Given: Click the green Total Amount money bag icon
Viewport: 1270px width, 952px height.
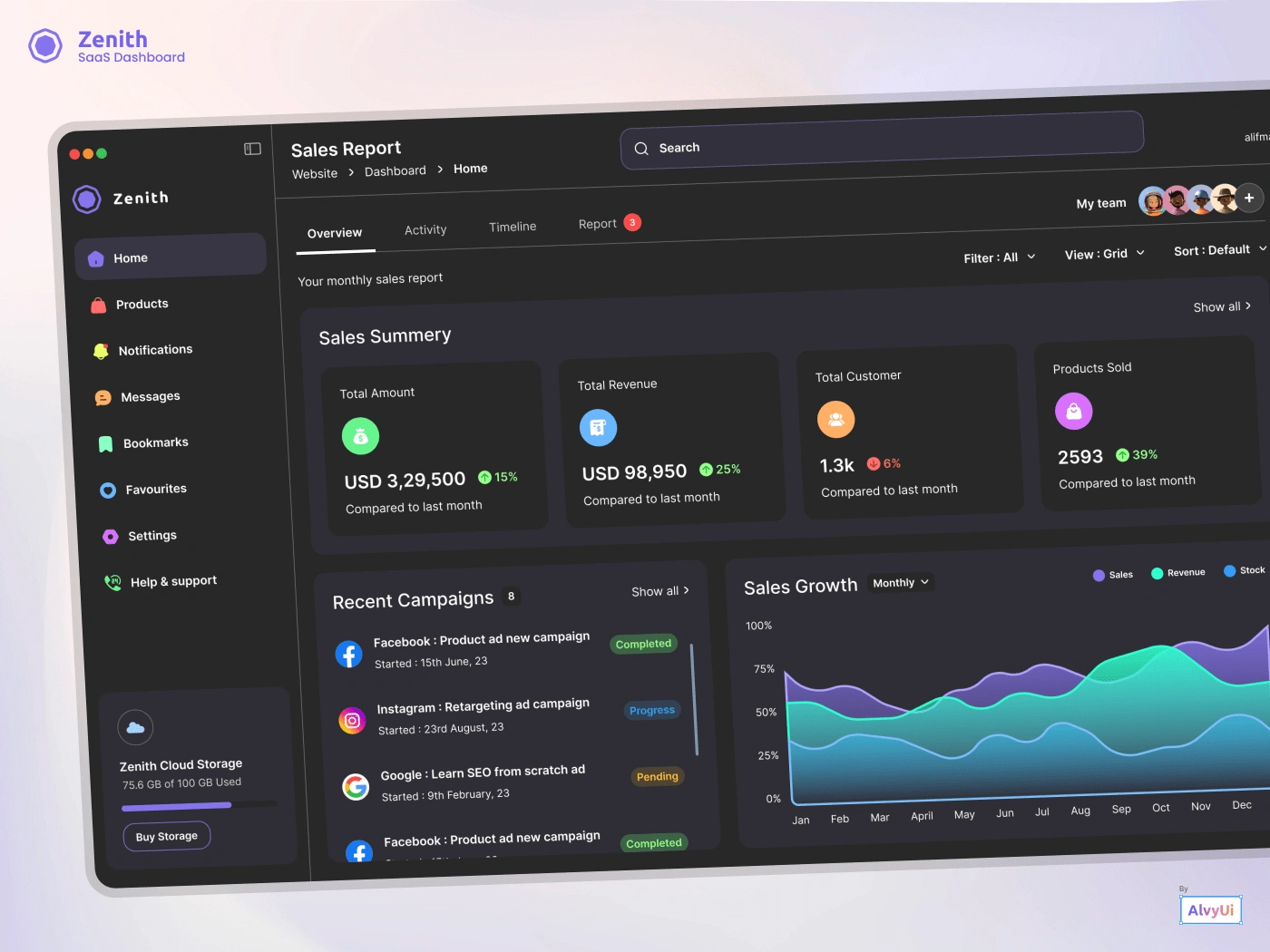Looking at the screenshot, I should pos(360,436).
